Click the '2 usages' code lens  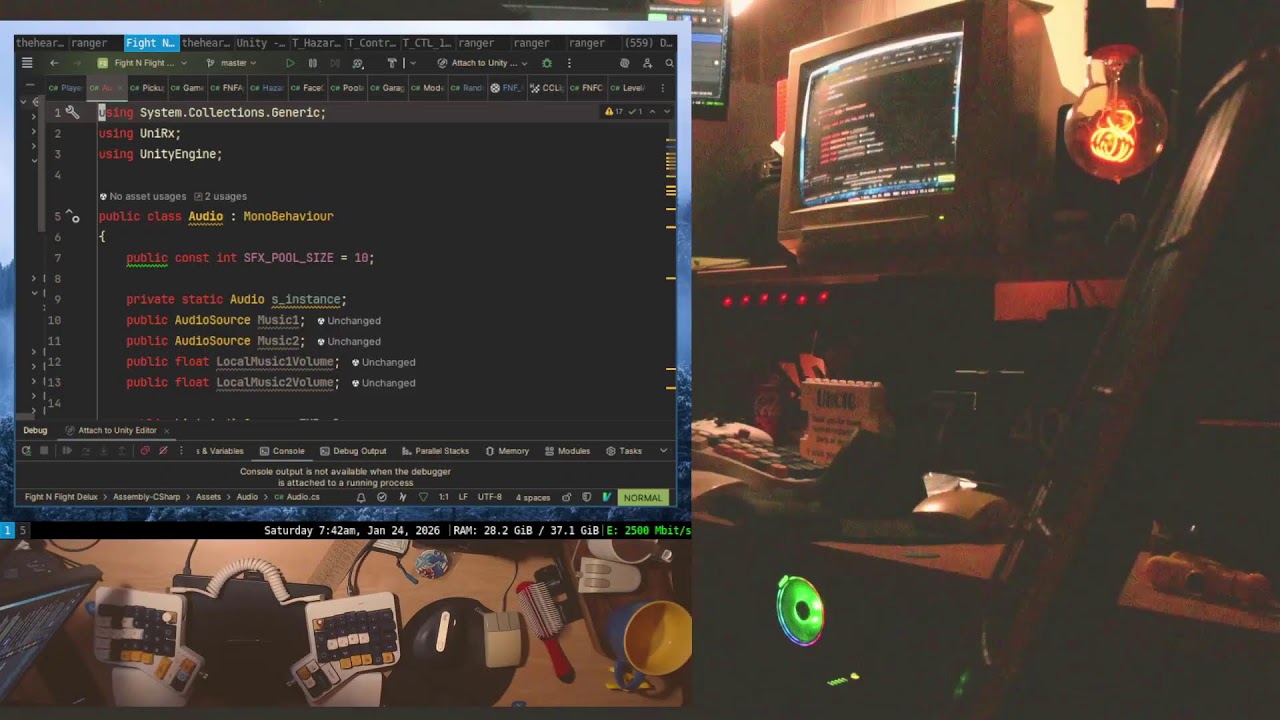[x=220, y=196]
